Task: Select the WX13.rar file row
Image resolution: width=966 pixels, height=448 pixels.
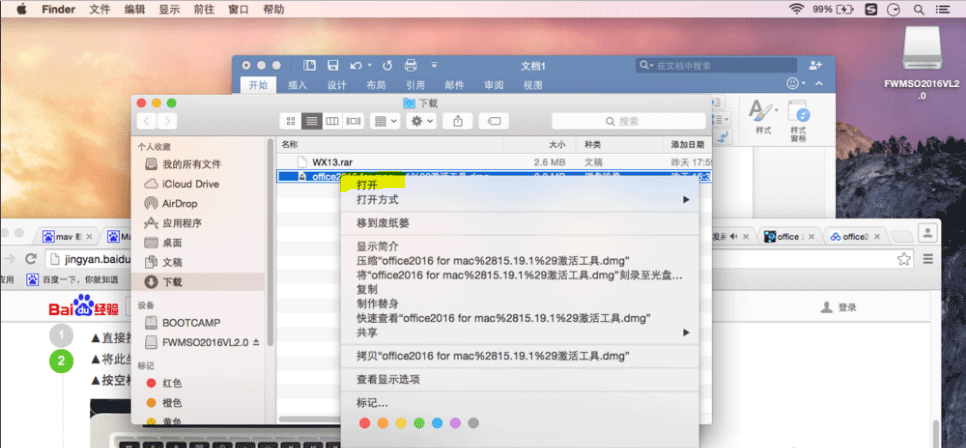Action: [493, 162]
